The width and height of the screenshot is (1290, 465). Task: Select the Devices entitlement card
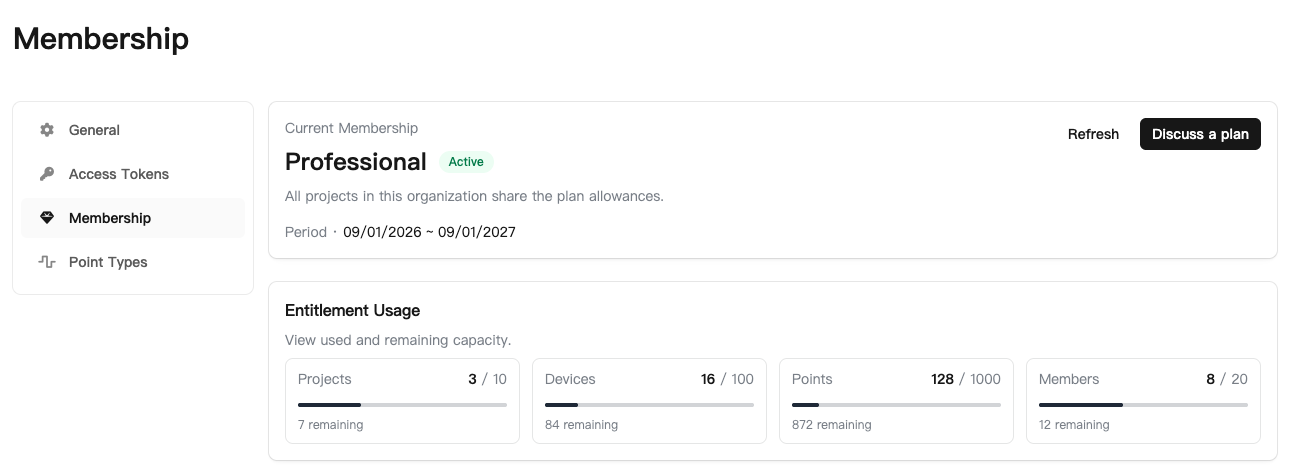(x=649, y=401)
